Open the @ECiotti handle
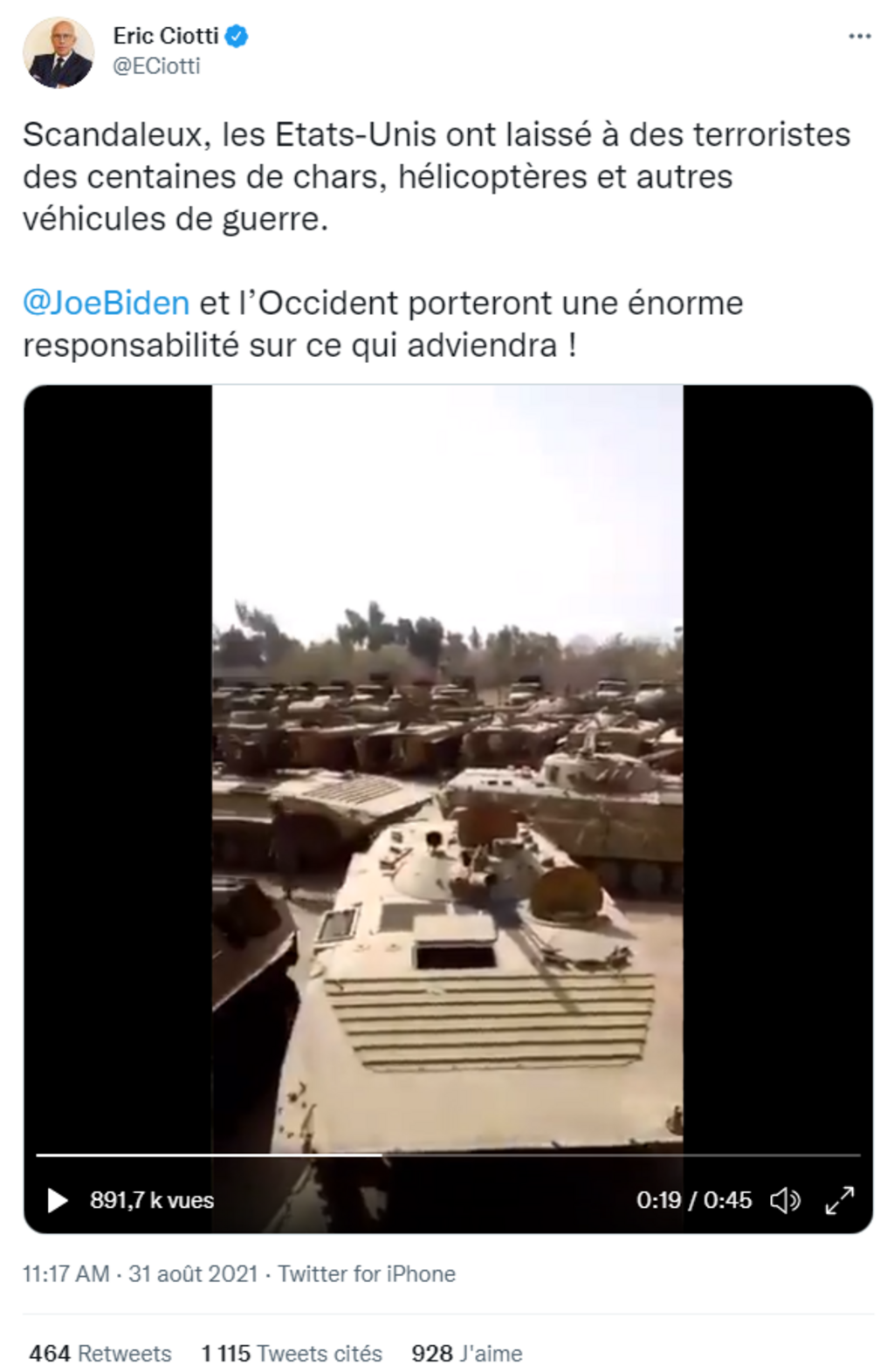Screen dimensions: 894x1372 pos(156,66)
